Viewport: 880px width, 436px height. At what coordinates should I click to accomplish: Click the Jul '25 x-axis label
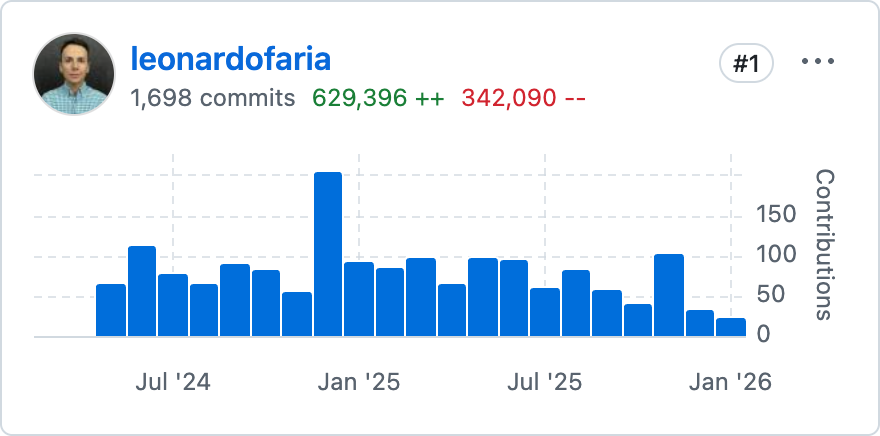point(545,382)
